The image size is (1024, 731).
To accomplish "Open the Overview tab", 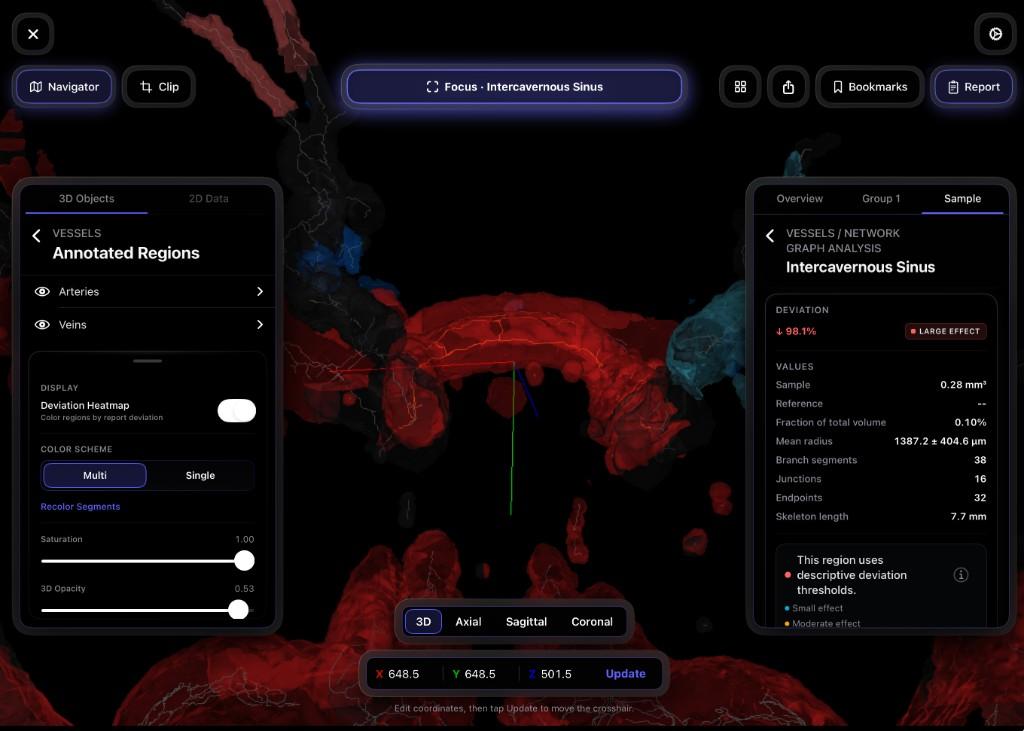I will (799, 199).
